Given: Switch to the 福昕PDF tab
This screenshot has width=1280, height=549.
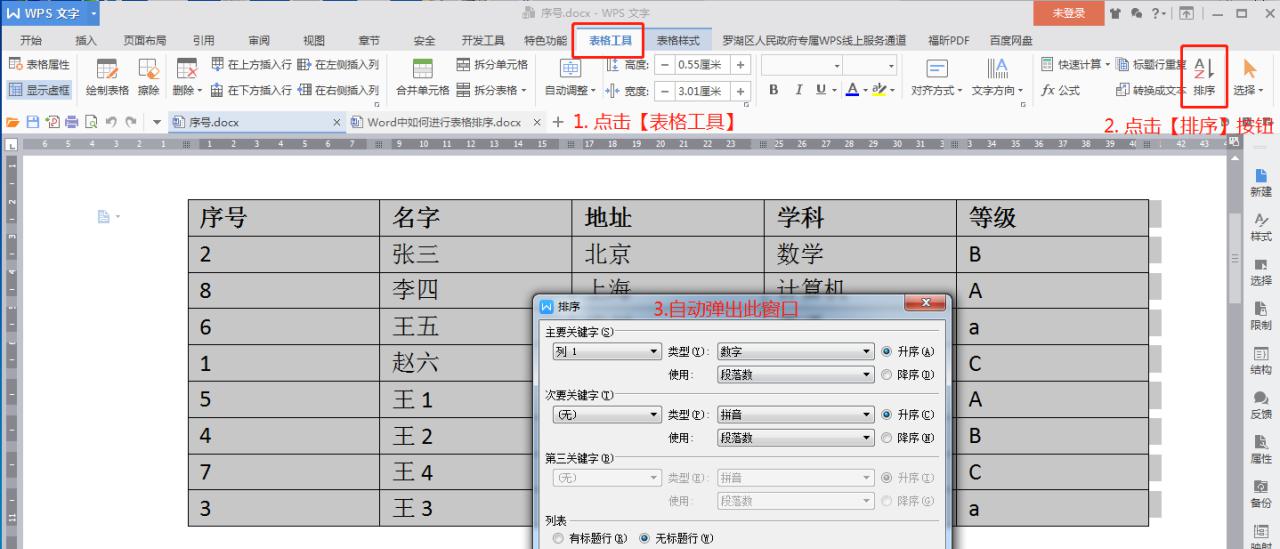Looking at the screenshot, I should point(950,40).
